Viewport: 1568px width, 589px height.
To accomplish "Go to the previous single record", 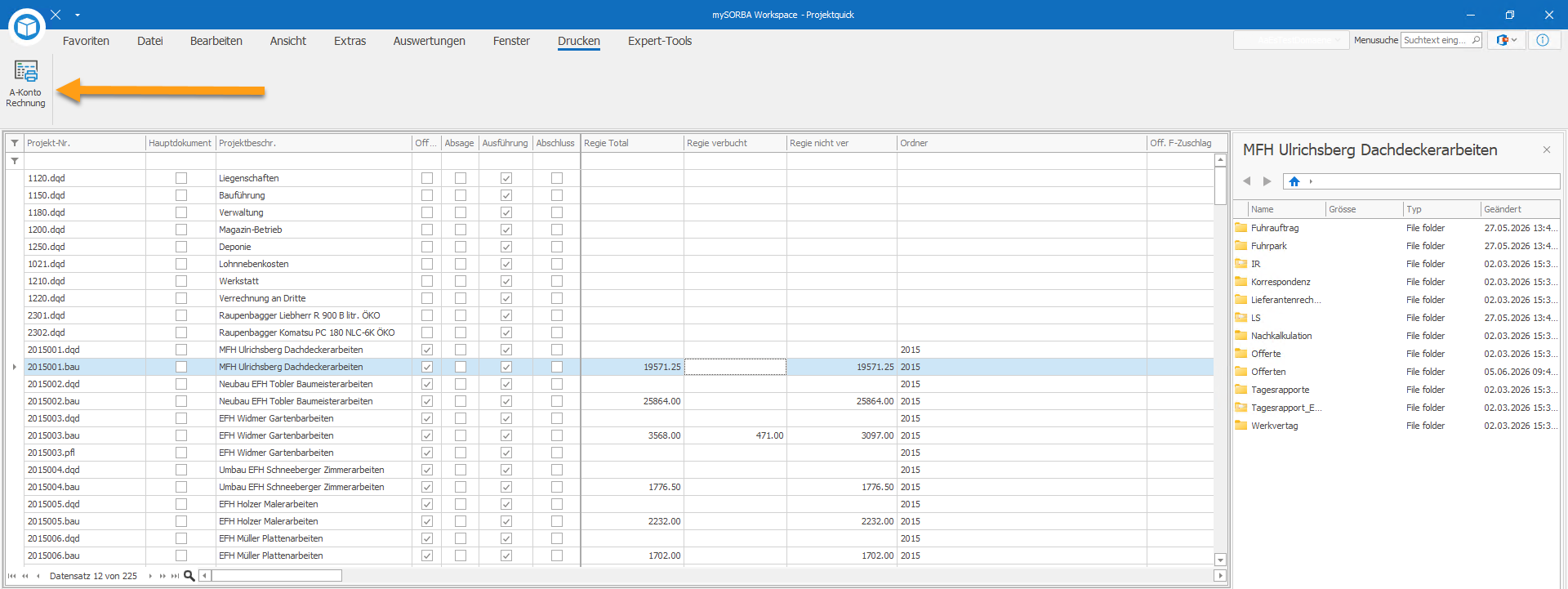I will point(38,576).
